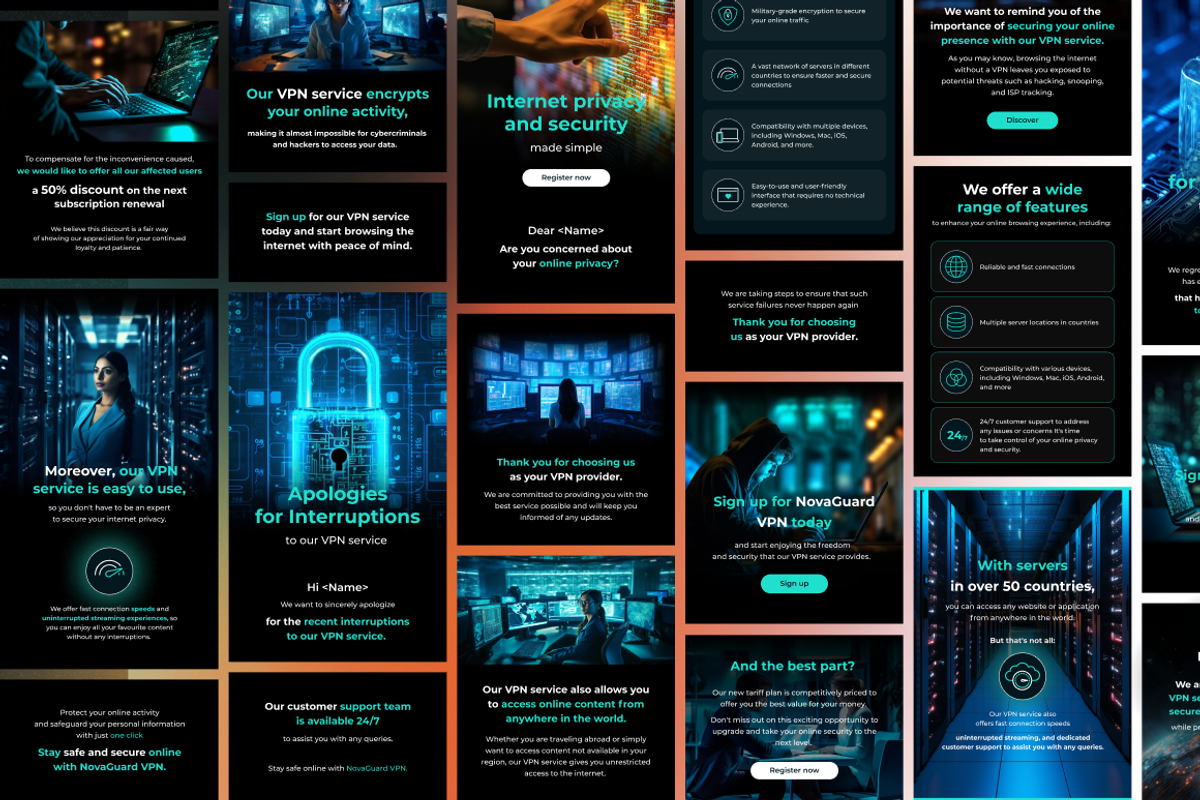Screen dimensions: 1200x800
Task: Follow the 'NovaGuard VPN' link after 'Stay safe online with'
Action: [377, 768]
